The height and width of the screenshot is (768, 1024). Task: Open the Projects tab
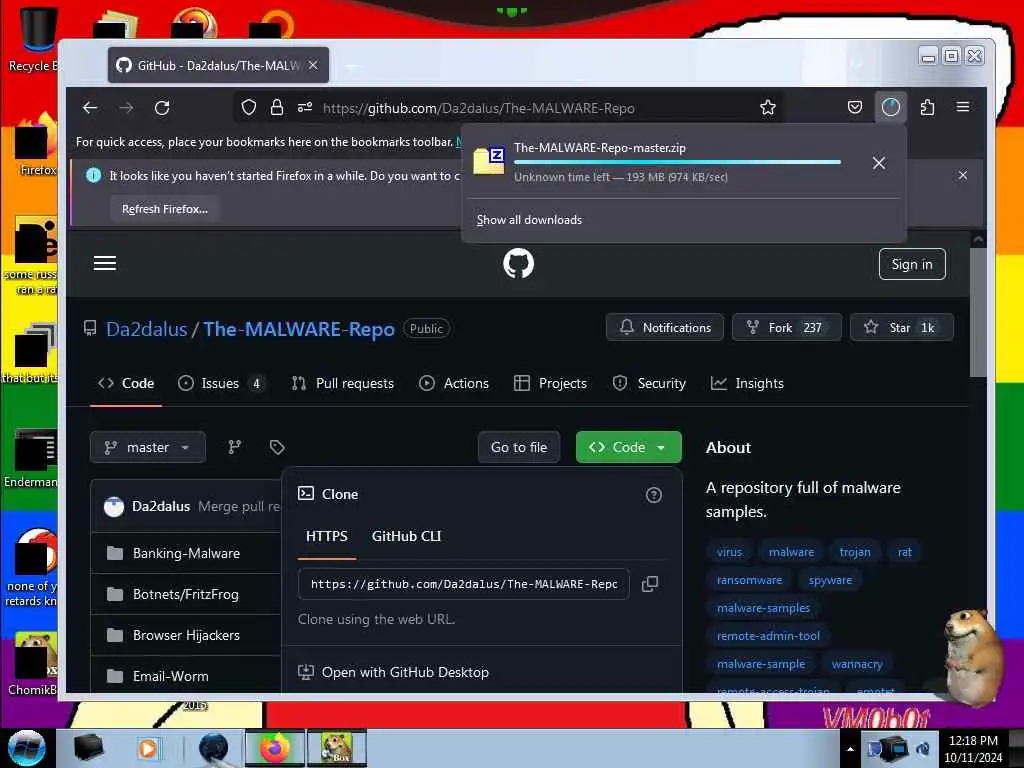(x=551, y=383)
